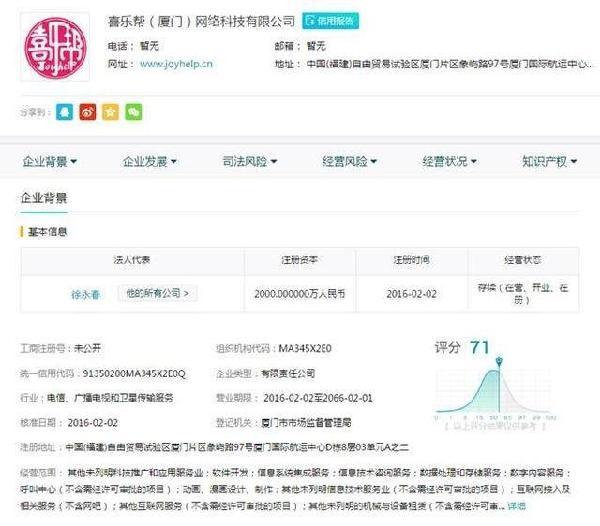Open the 知识产权 navigation menu

coord(549,161)
